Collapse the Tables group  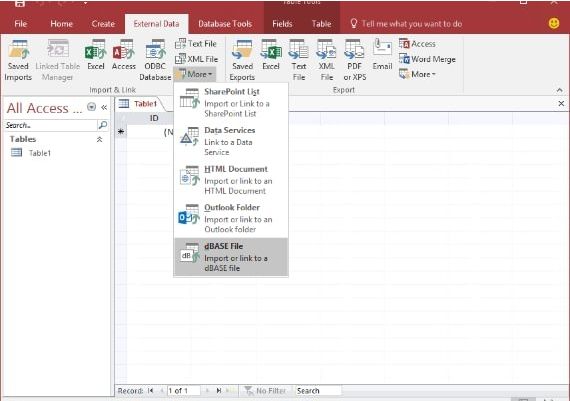[x=99, y=139]
